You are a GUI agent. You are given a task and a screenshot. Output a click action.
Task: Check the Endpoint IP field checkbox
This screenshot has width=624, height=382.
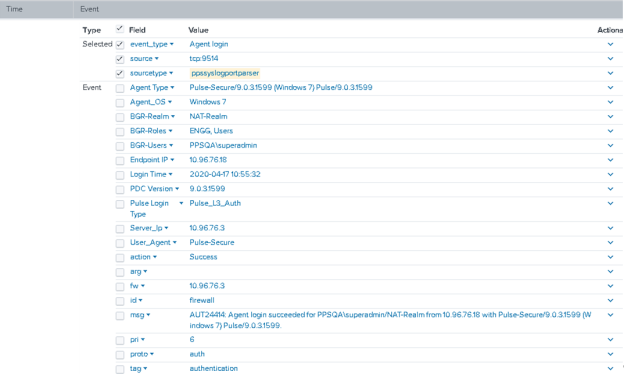click(120, 161)
